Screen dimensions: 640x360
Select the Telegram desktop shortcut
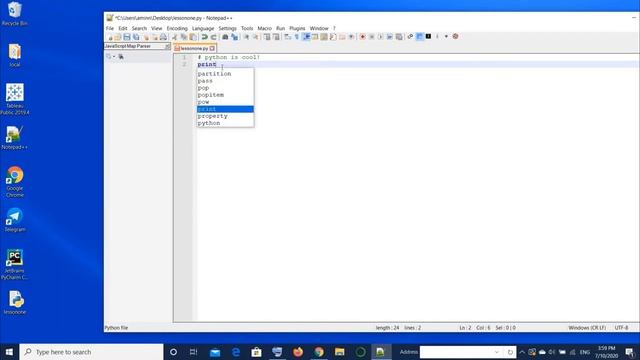pos(15,220)
